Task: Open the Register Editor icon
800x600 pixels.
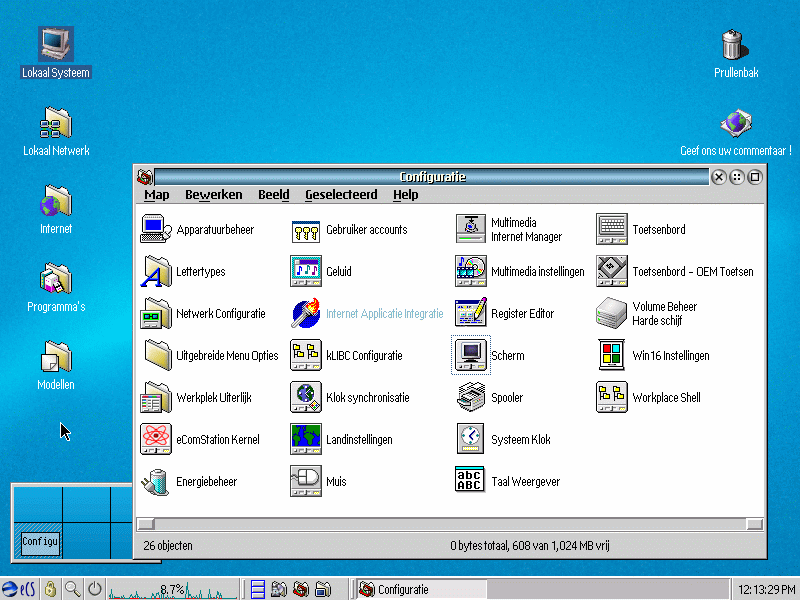Action: pos(470,313)
